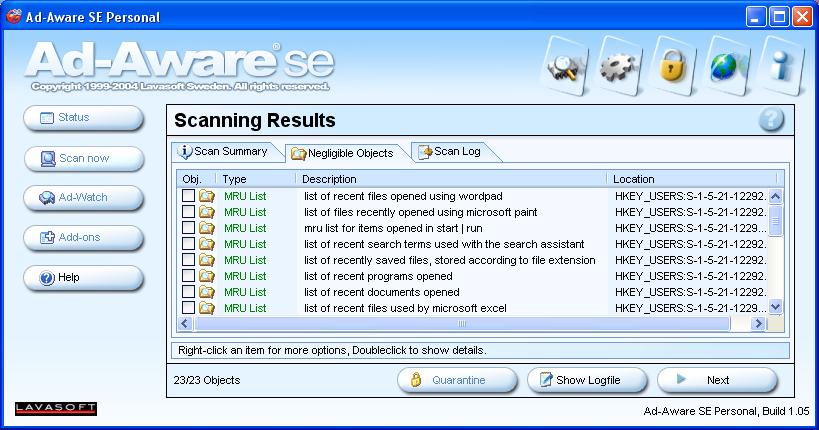
Task: Click the horizontal scrollbar thumb
Action: coord(462,323)
